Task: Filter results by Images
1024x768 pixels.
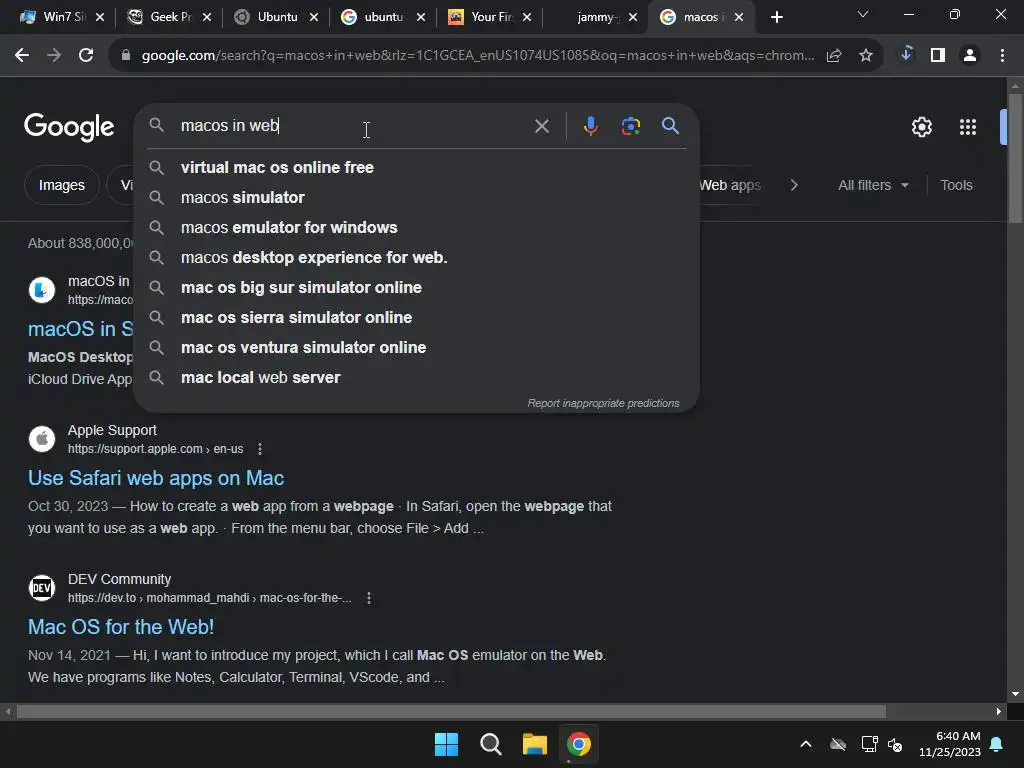Action: [x=61, y=185]
